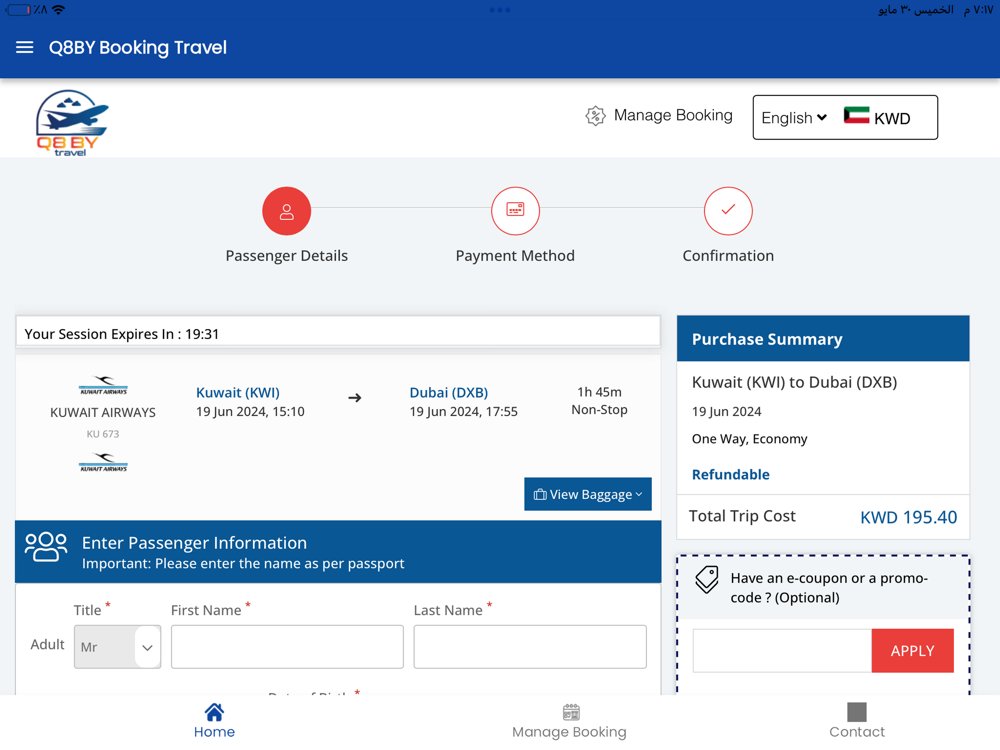Open the English language dropdown

(x=794, y=118)
